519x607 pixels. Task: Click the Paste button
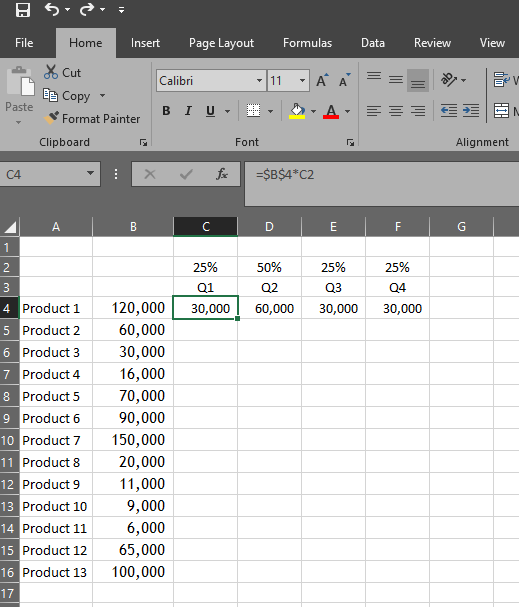19,95
